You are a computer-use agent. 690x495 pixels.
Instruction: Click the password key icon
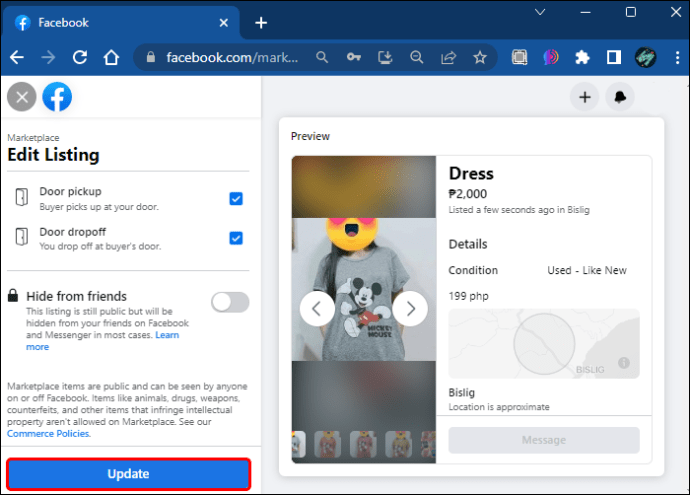[x=353, y=57]
